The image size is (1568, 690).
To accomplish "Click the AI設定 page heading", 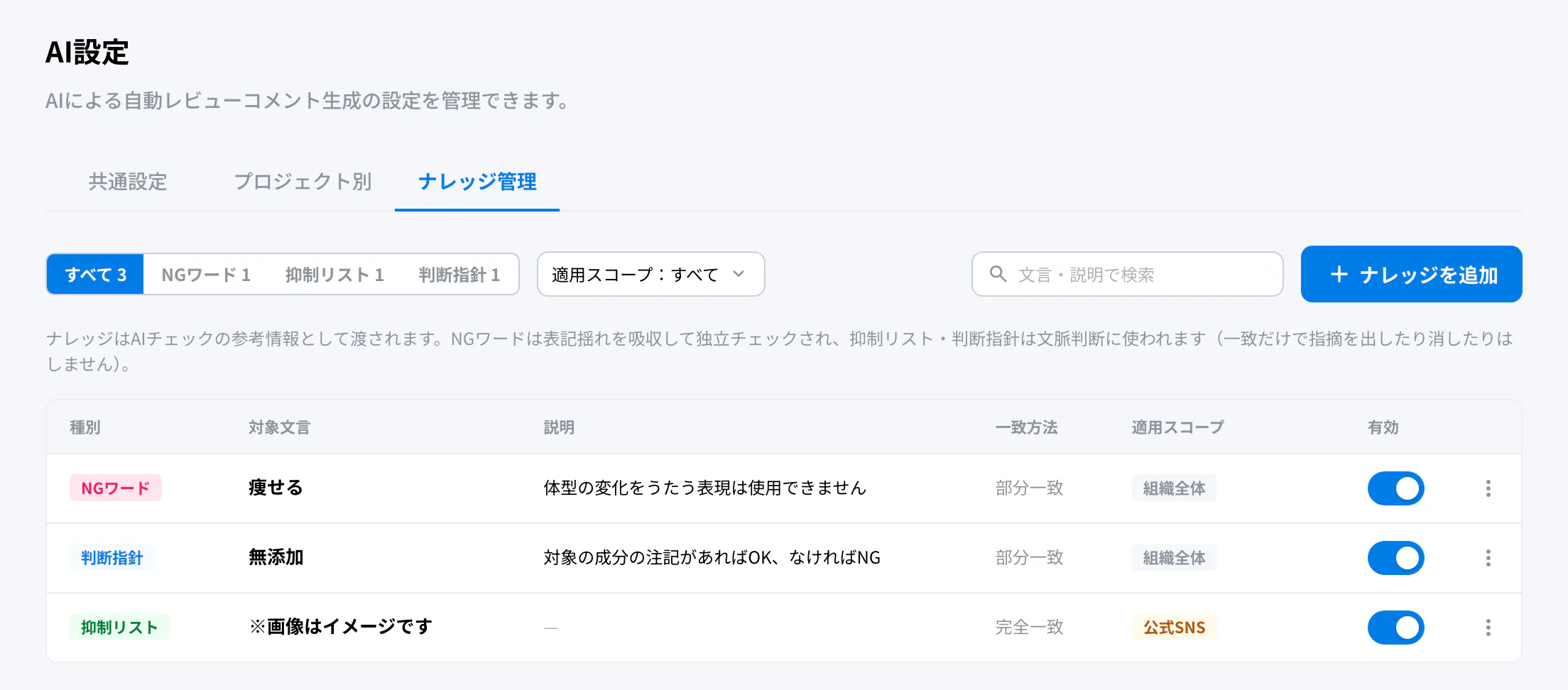I will [x=87, y=53].
